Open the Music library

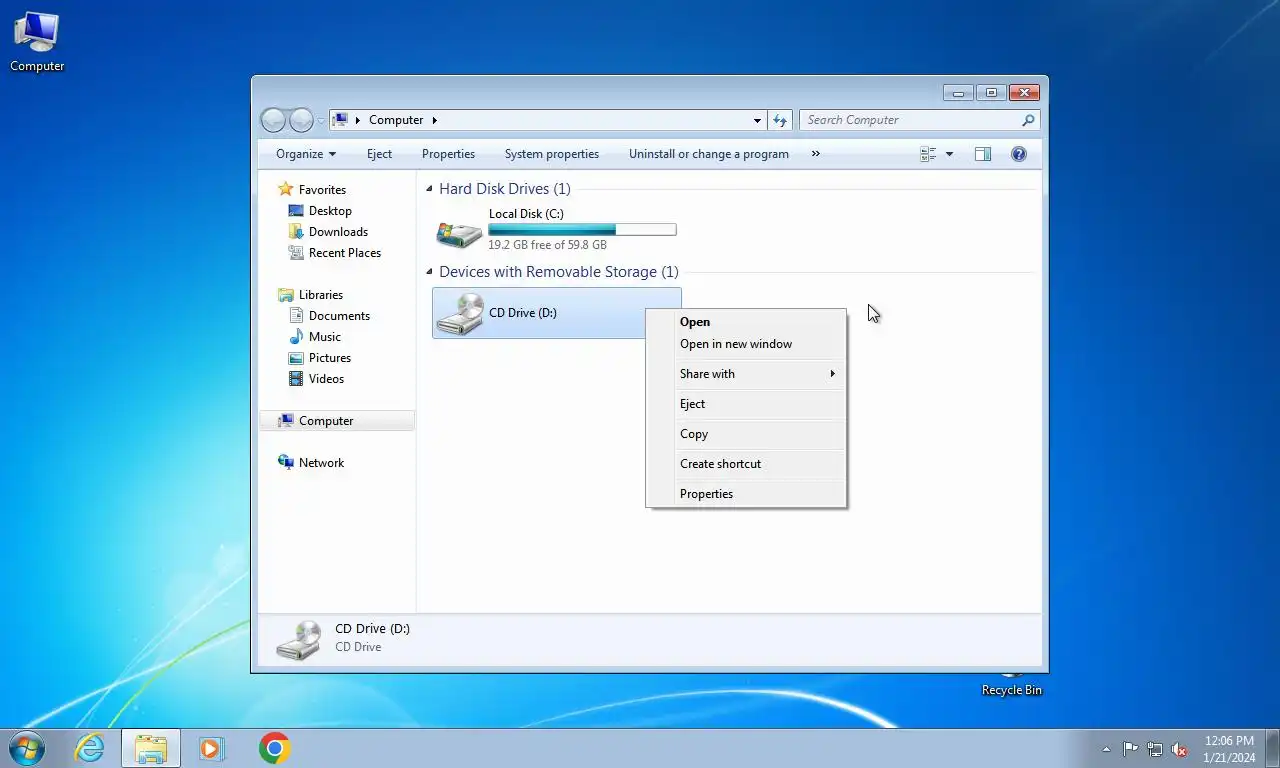(x=324, y=337)
